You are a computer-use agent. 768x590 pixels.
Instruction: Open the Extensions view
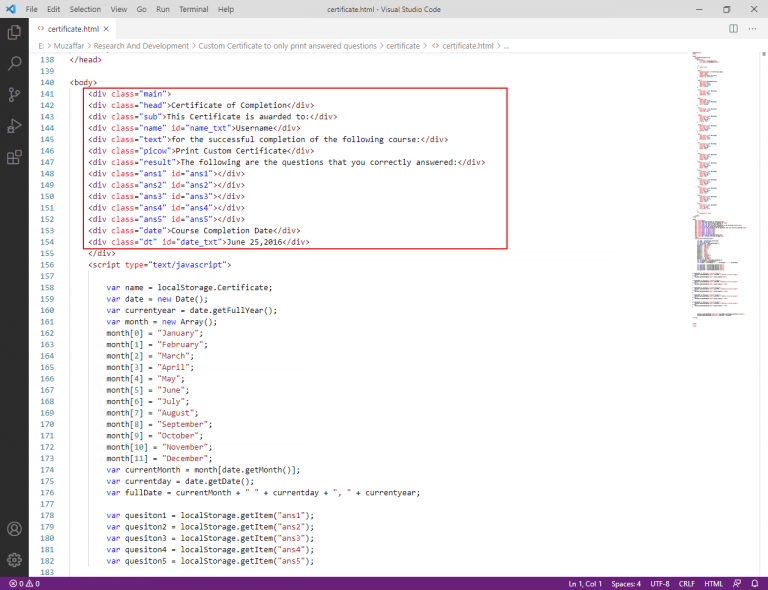(x=14, y=157)
